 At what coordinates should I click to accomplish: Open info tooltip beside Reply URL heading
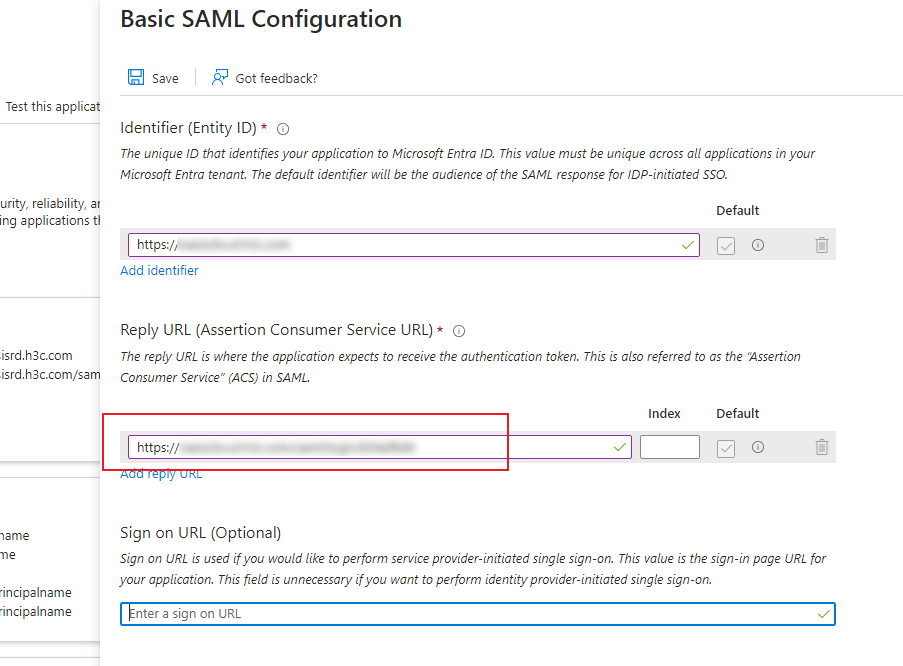click(458, 331)
